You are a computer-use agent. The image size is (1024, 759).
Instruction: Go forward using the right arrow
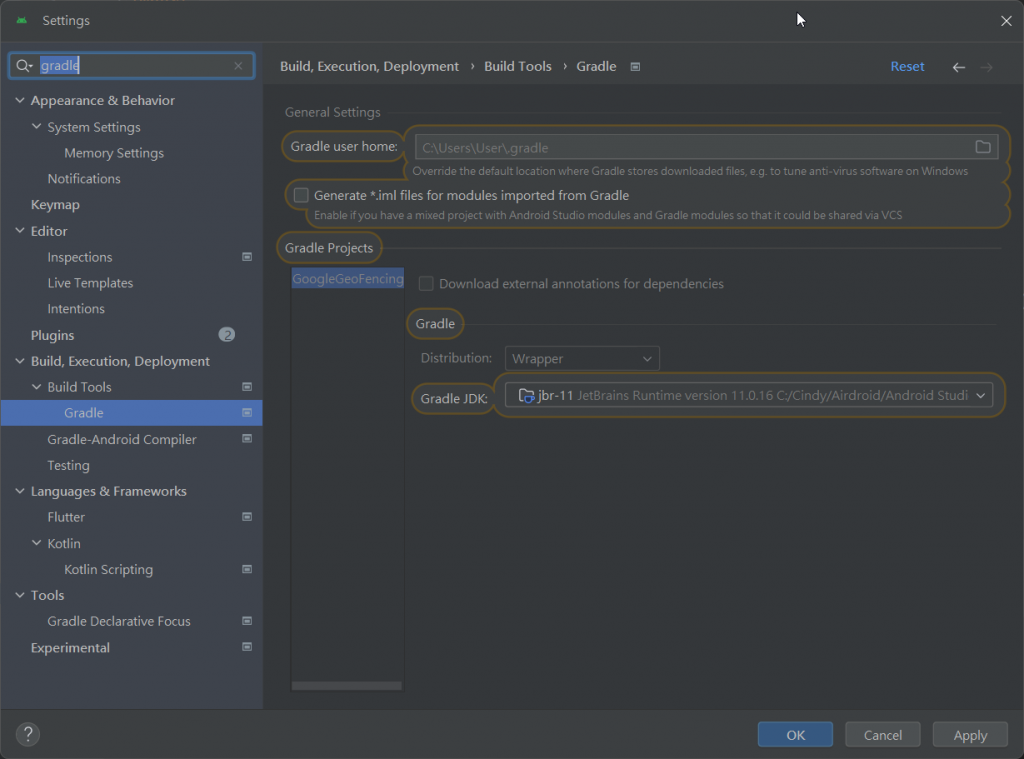(x=986, y=67)
